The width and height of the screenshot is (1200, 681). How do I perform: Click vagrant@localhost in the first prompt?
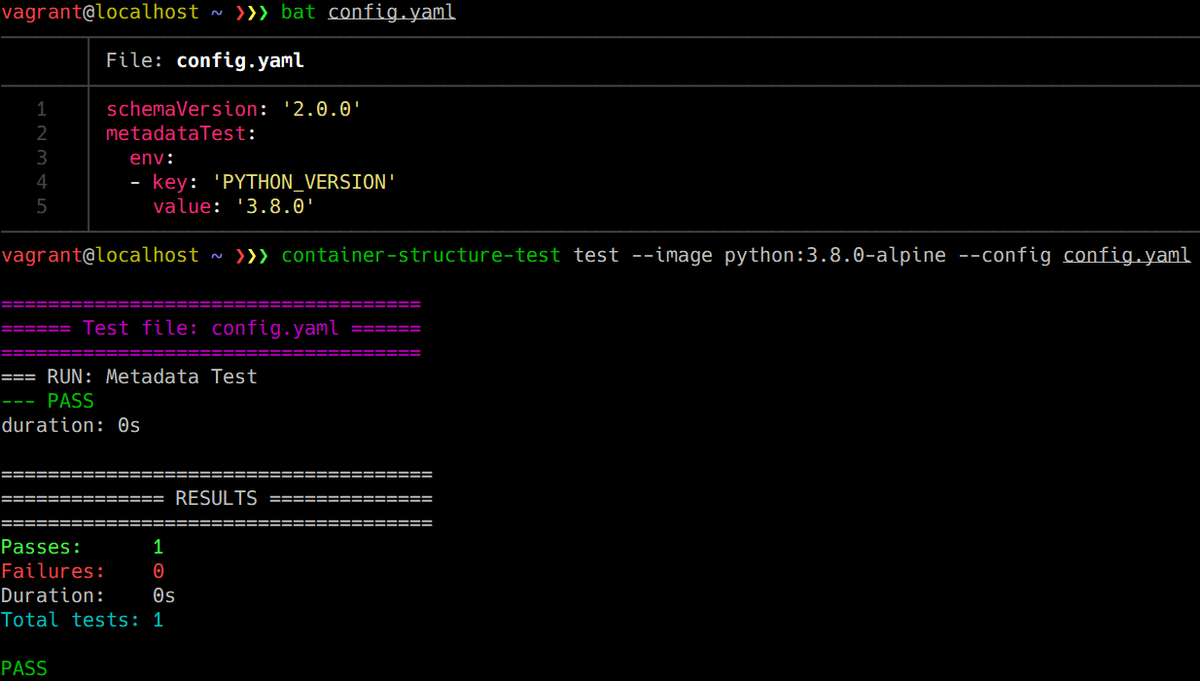pyautogui.click(x=100, y=13)
